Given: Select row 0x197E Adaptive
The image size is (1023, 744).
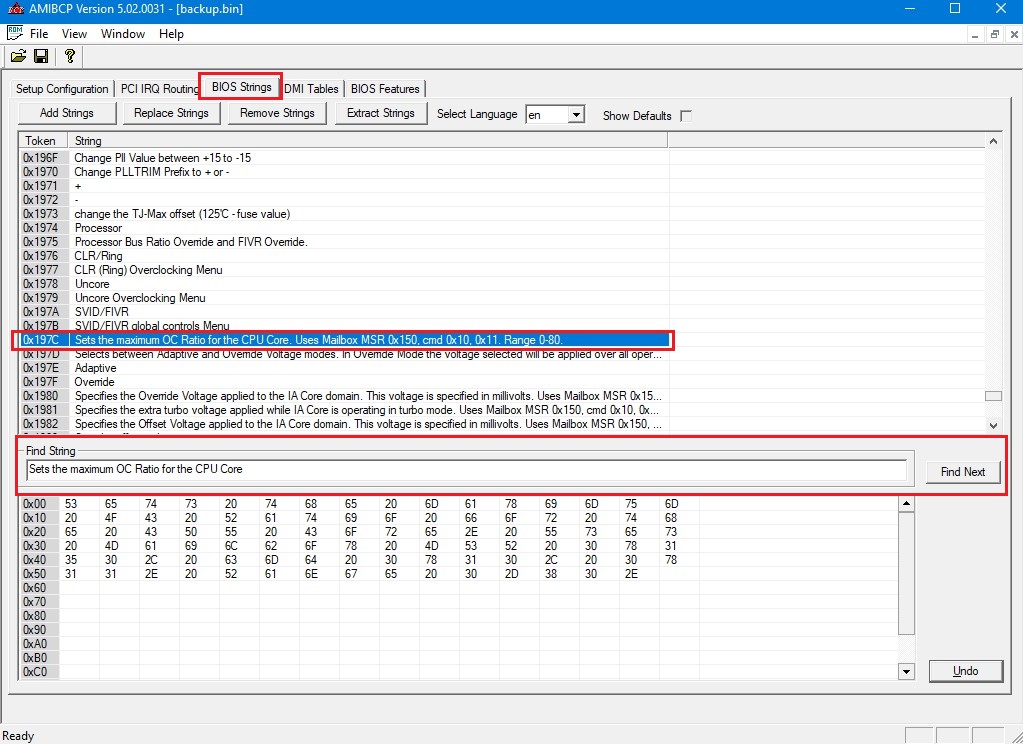Looking at the screenshot, I should [344, 368].
